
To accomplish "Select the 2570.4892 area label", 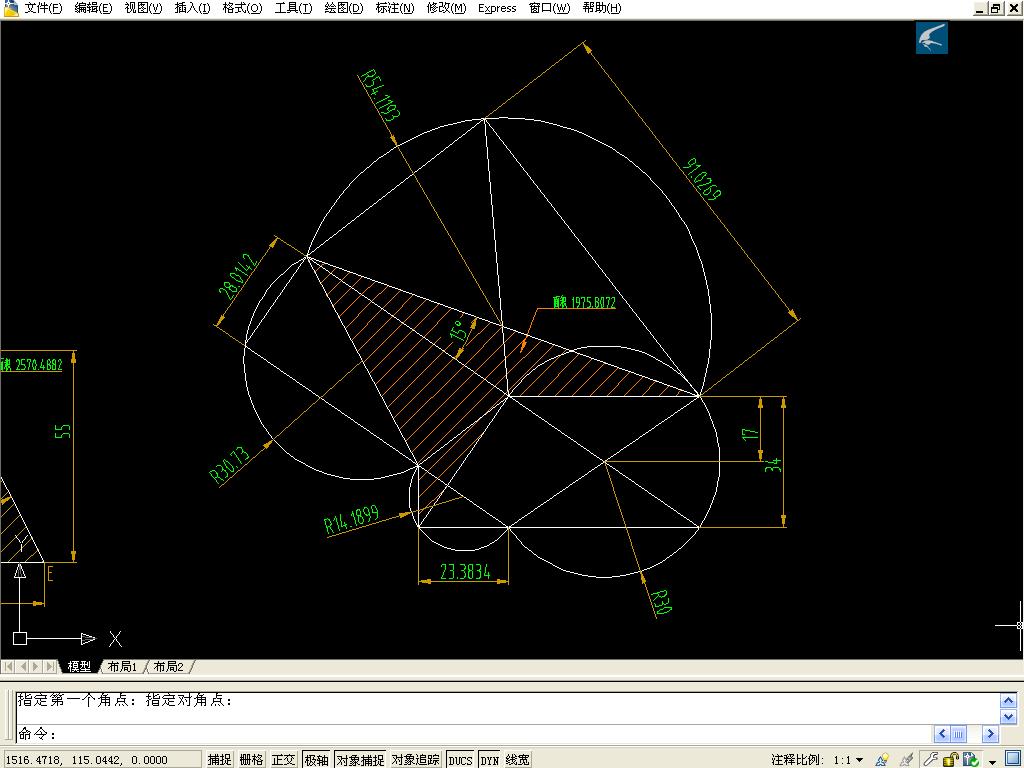I will tap(31, 364).
